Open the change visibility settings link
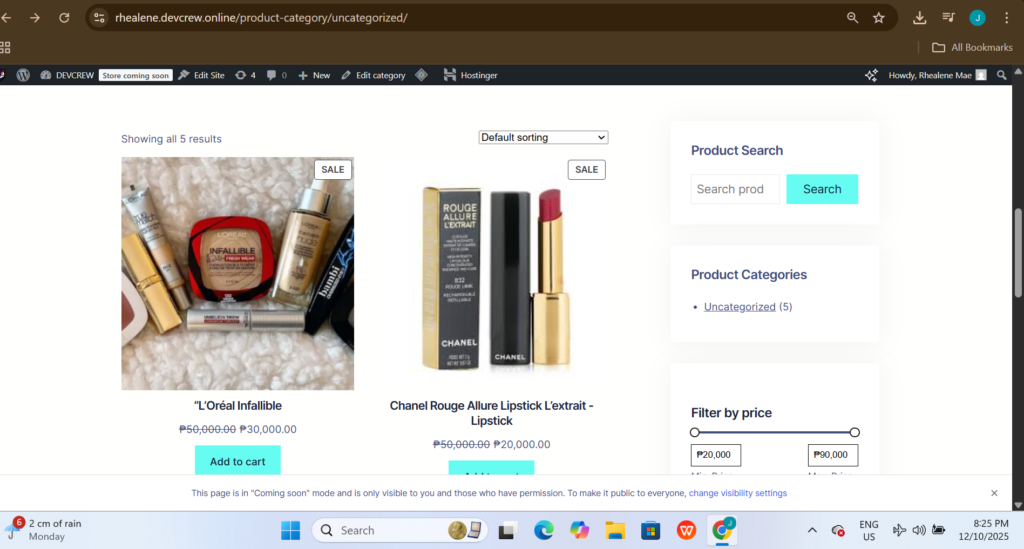1024x549 pixels. pyautogui.click(x=737, y=493)
